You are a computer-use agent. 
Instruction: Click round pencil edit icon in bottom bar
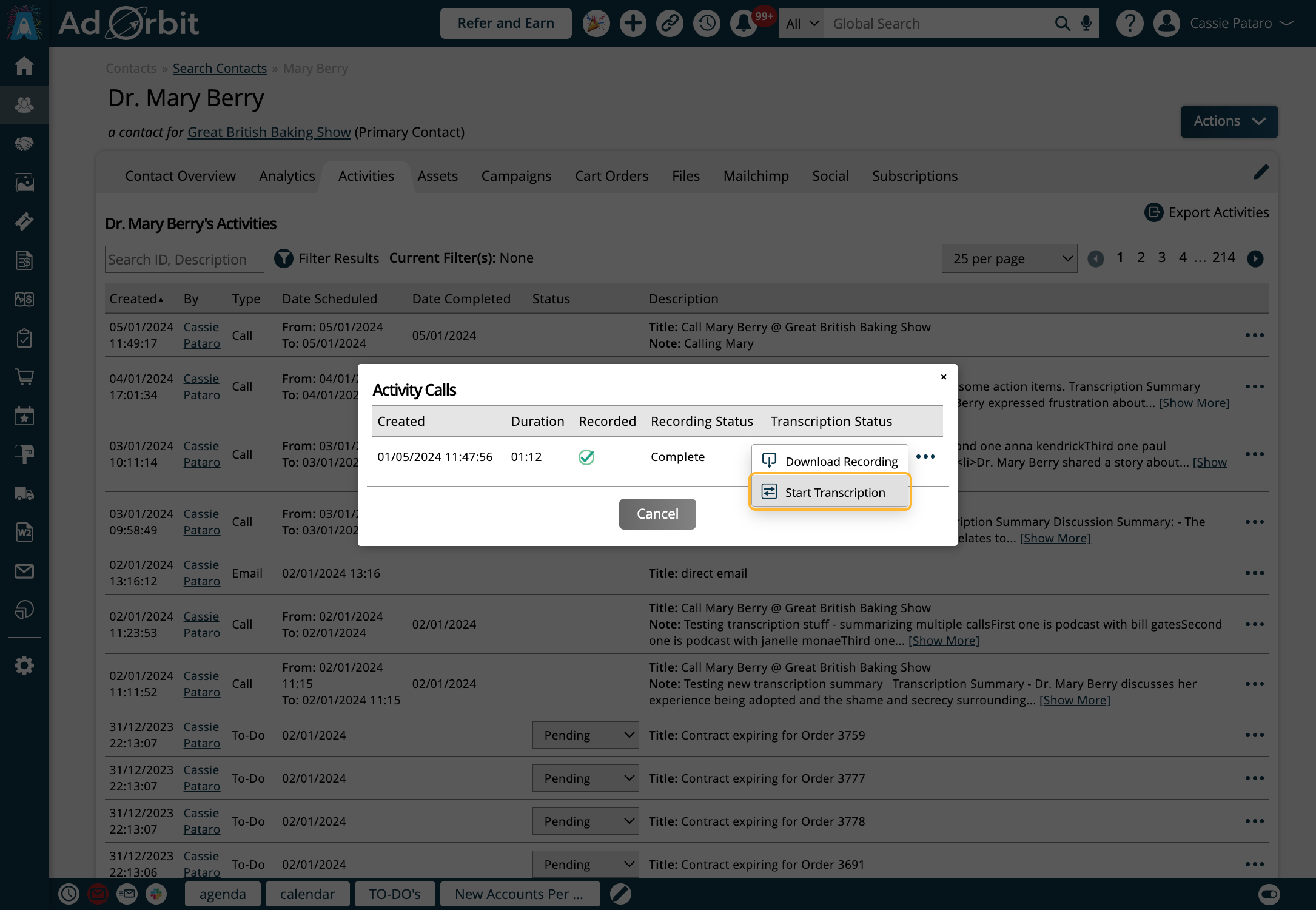(620, 894)
